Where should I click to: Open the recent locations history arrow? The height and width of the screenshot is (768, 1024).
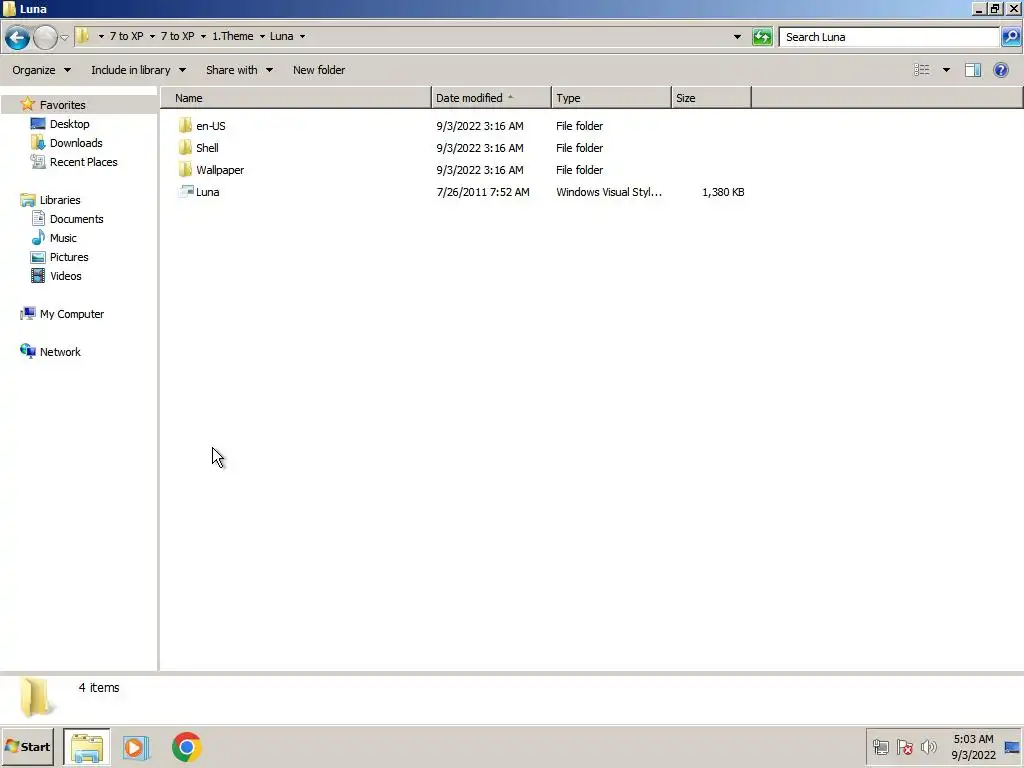point(64,37)
